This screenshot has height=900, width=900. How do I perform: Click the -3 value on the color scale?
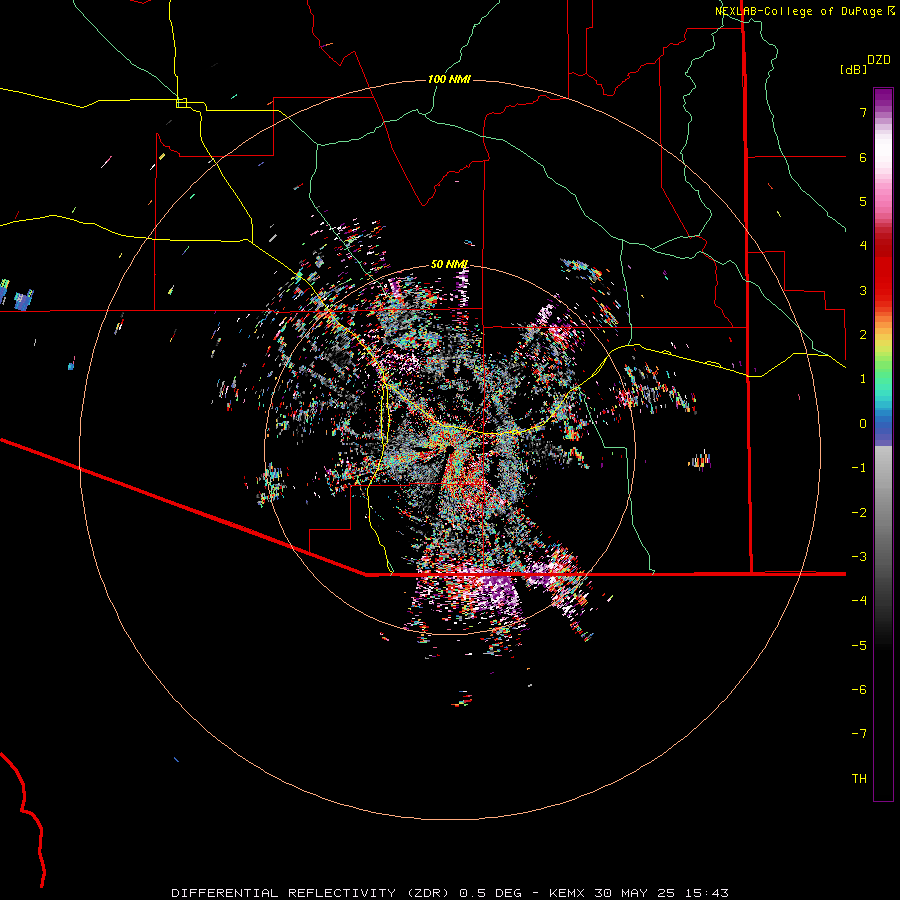859,557
